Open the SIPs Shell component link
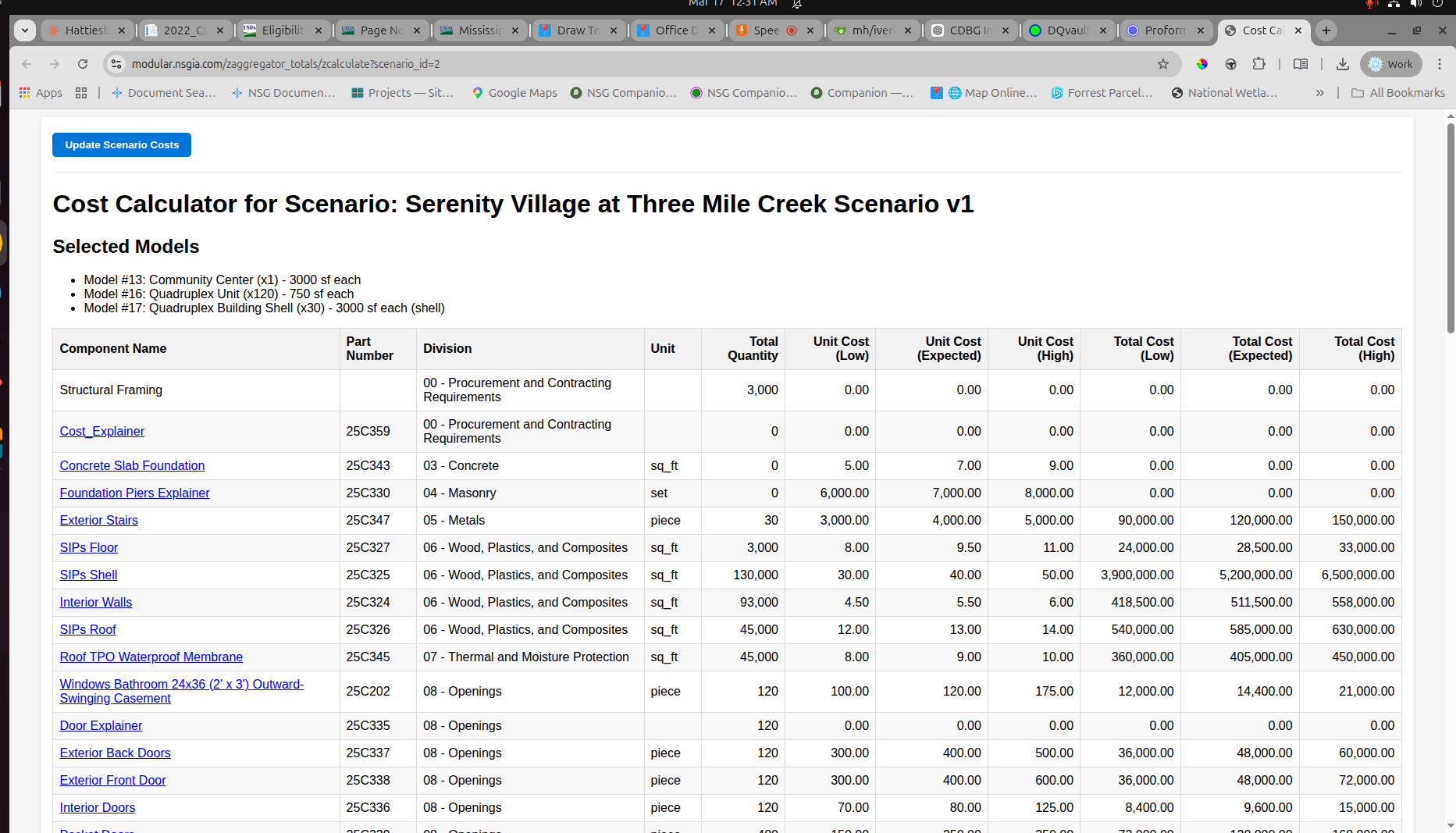 pos(88,575)
